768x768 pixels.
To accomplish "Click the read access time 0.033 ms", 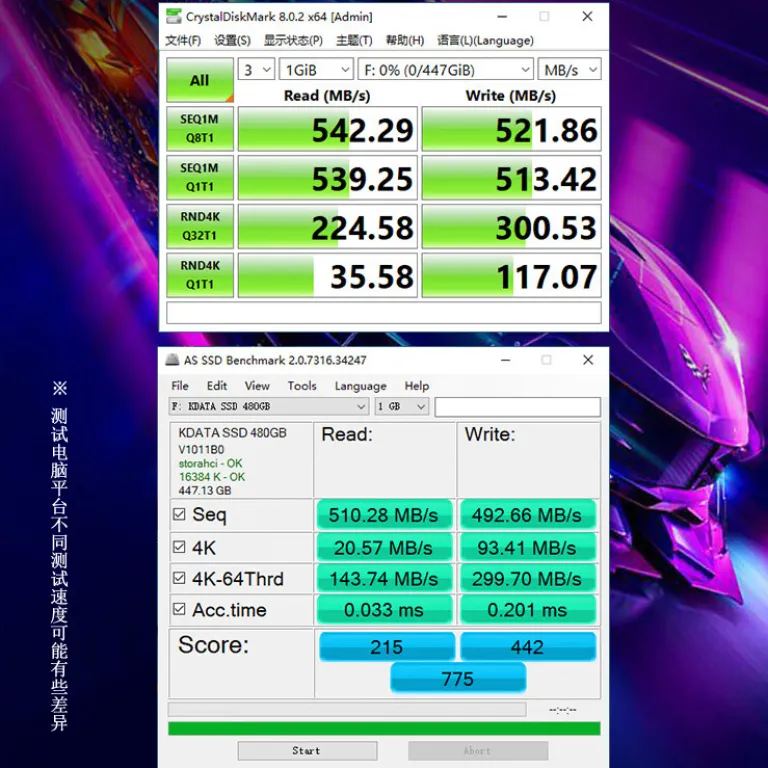I will point(384,610).
